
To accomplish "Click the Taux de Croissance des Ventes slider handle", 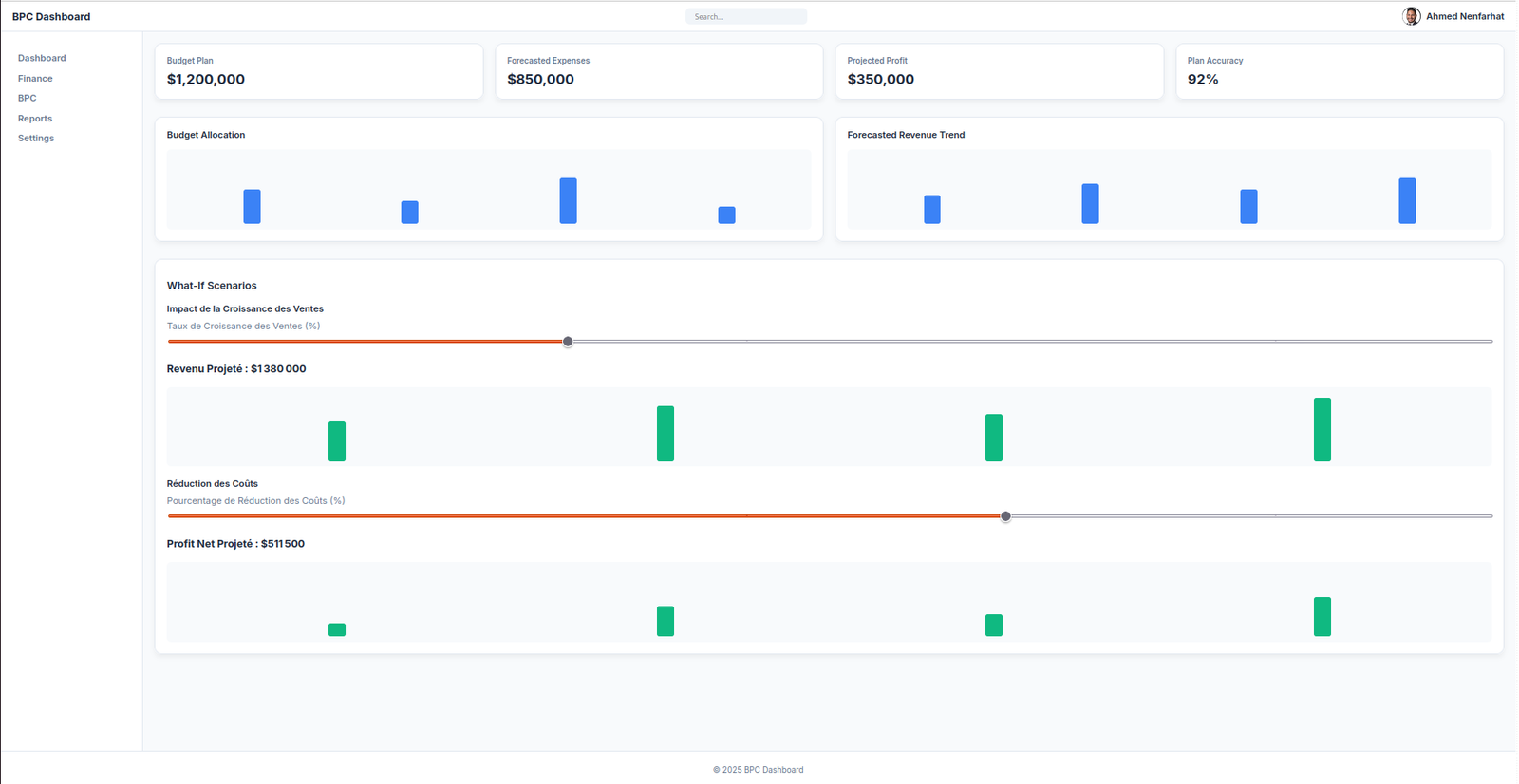I will click(568, 342).
